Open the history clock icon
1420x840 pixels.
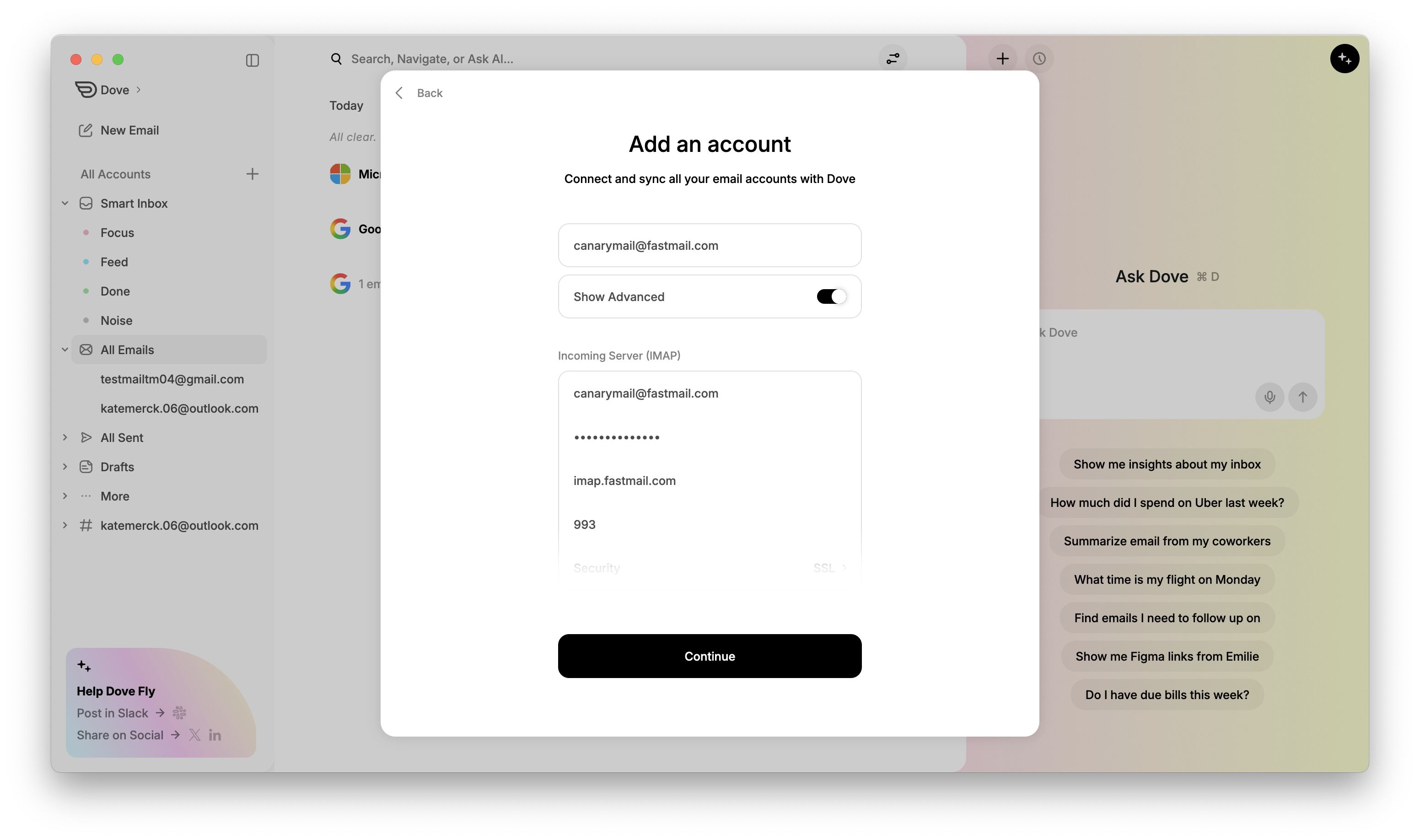pos(1039,59)
